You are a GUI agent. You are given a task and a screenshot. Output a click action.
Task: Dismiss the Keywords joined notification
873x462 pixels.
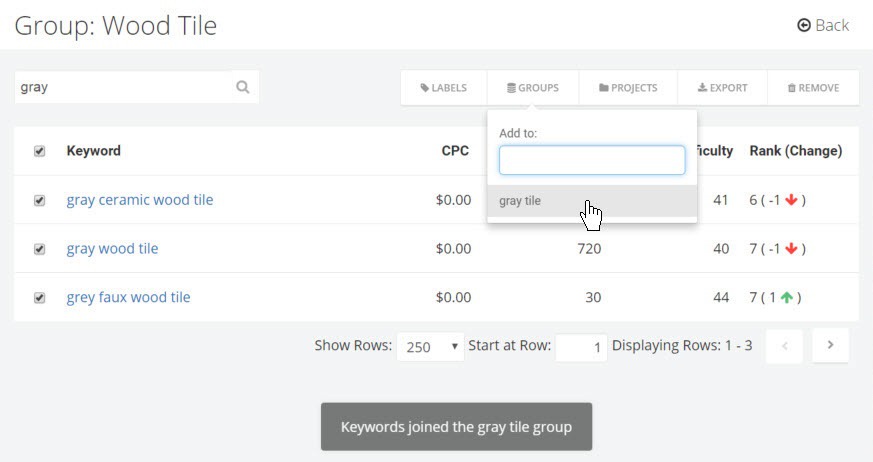pyautogui.click(x=456, y=427)
